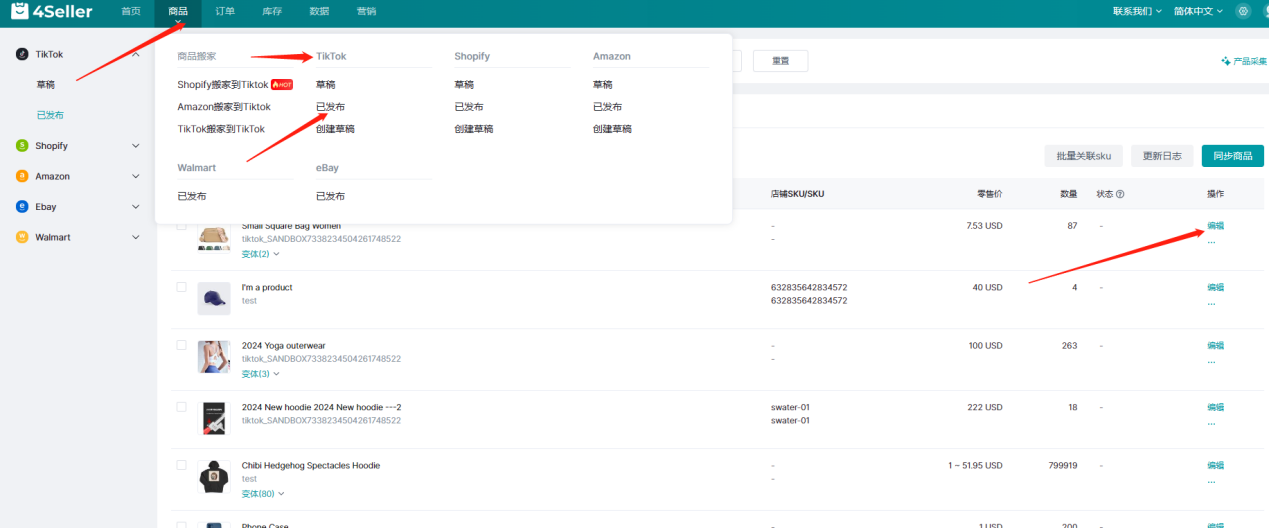The width and height of the screenshot is (1269, 528).
Task: Click the 4Seller logo
Action: click(52, 11)
